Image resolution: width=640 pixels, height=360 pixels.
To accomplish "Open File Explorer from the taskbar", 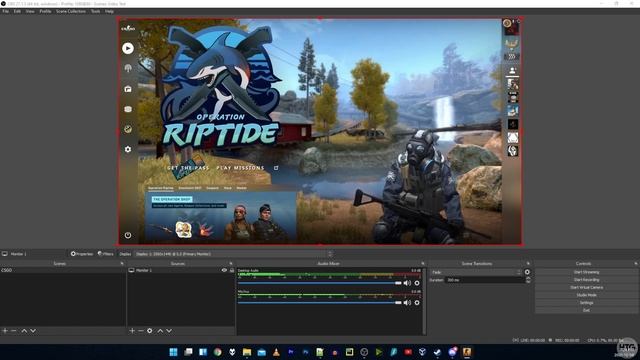I will (247, 352).
